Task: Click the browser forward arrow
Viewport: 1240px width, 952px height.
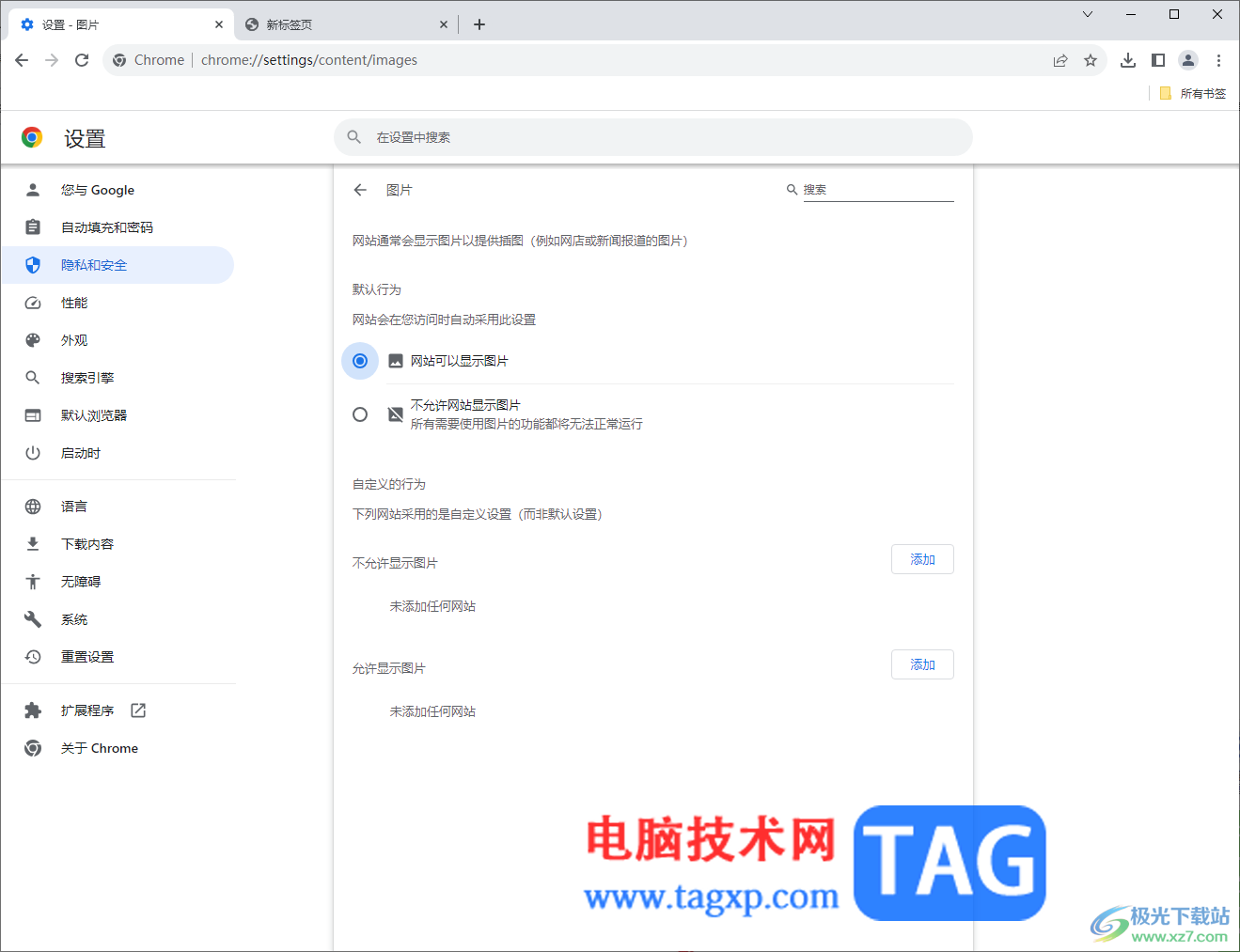Action: tap(52, 60)
